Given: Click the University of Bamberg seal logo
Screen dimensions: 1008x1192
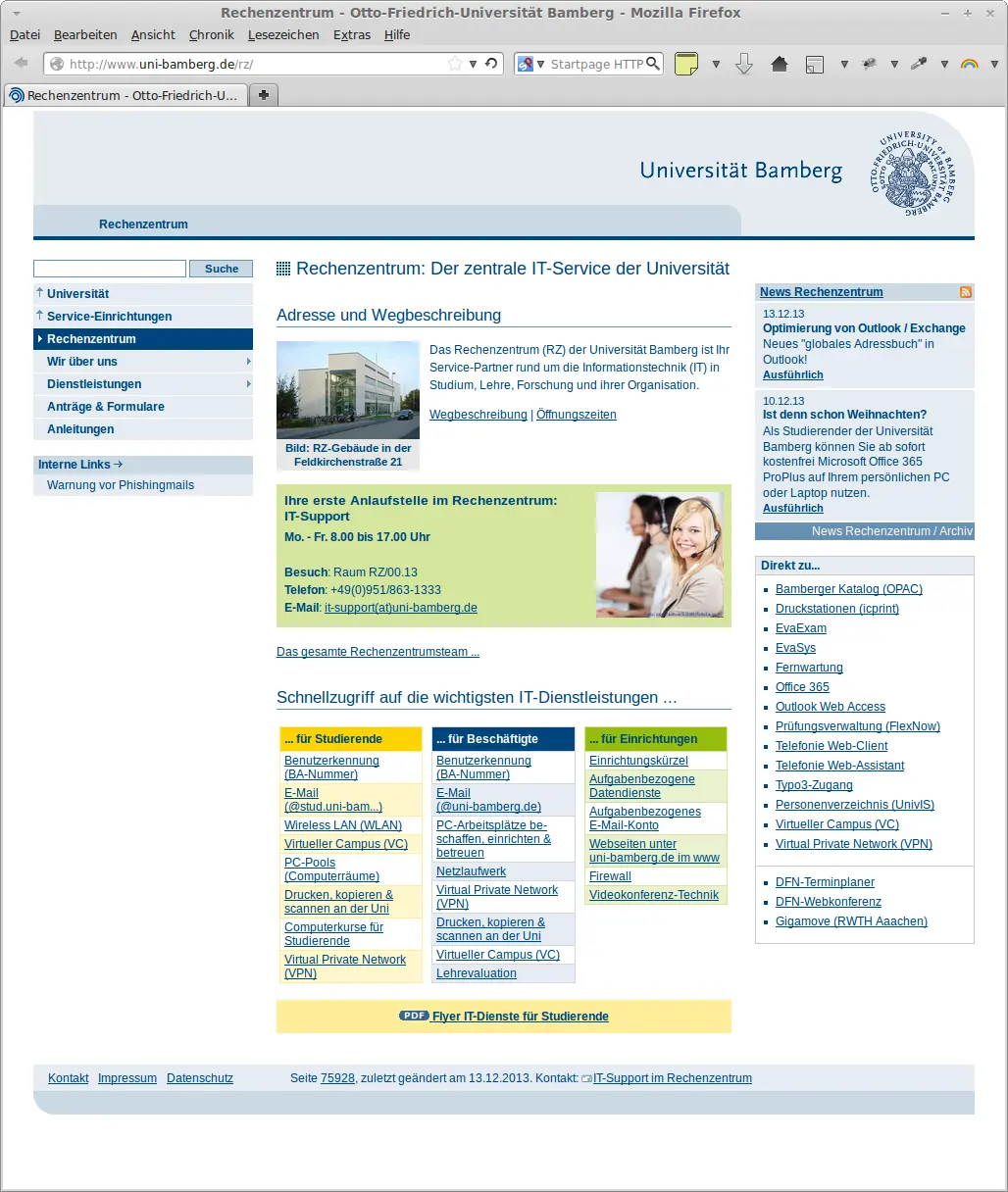Looking at the screenshot, I should coord(913,174).
